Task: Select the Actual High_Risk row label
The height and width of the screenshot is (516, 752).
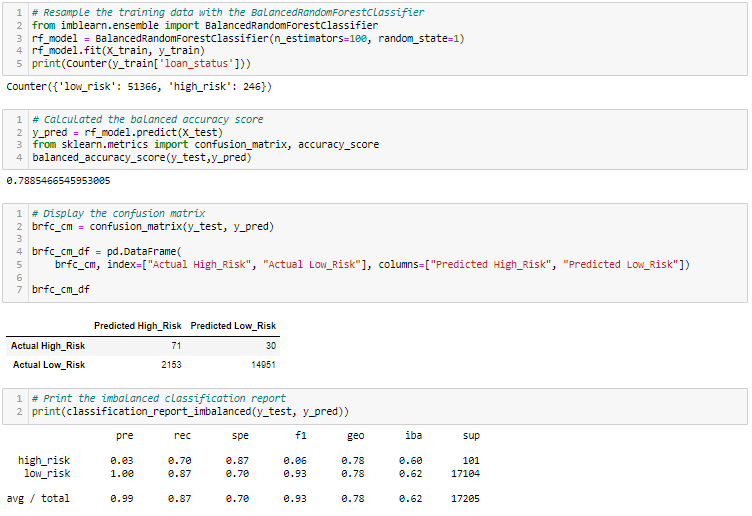Action: click(x=48, y=346)
